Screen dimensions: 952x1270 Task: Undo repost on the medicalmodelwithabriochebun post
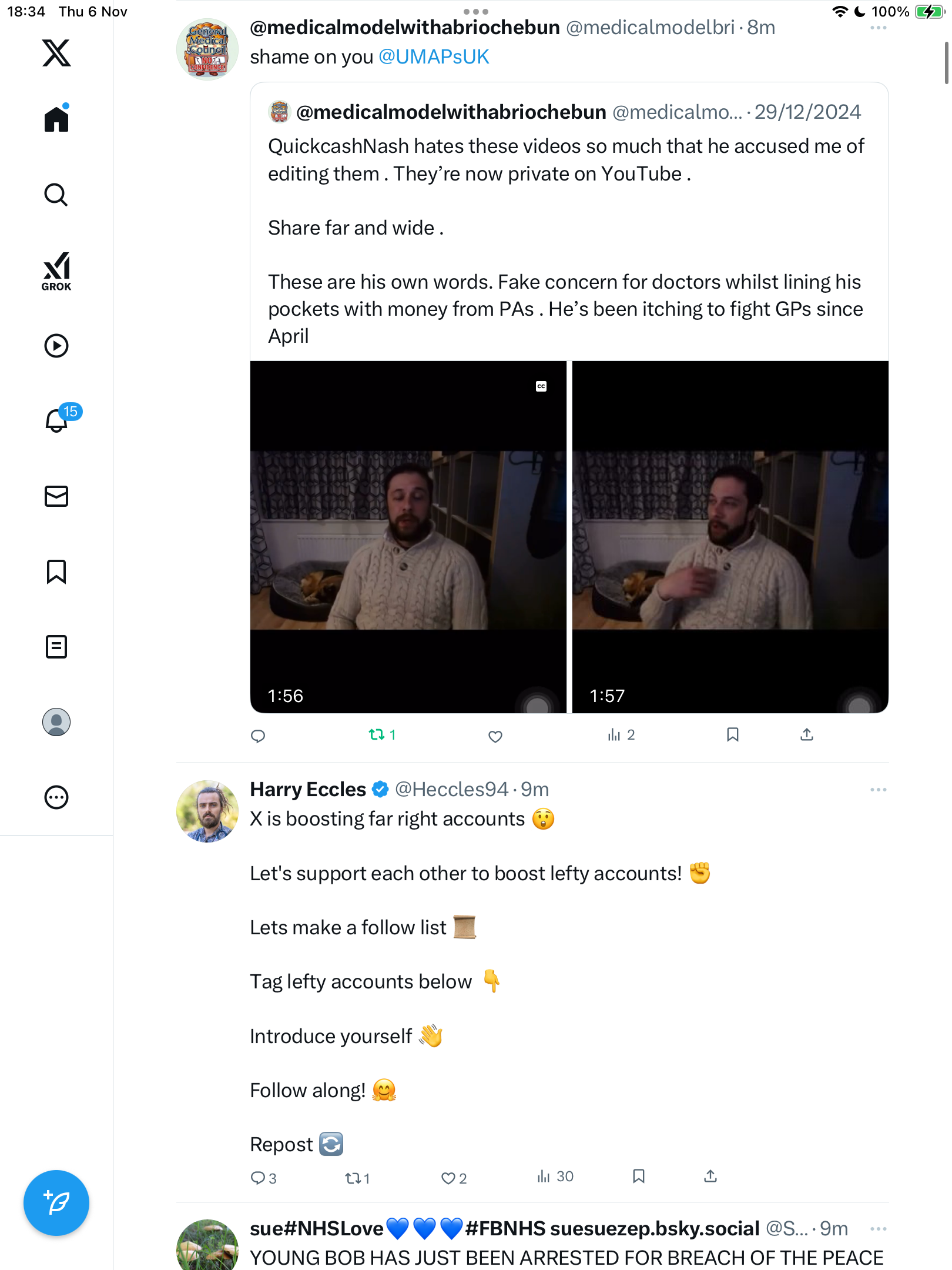(x=377, y=734)
